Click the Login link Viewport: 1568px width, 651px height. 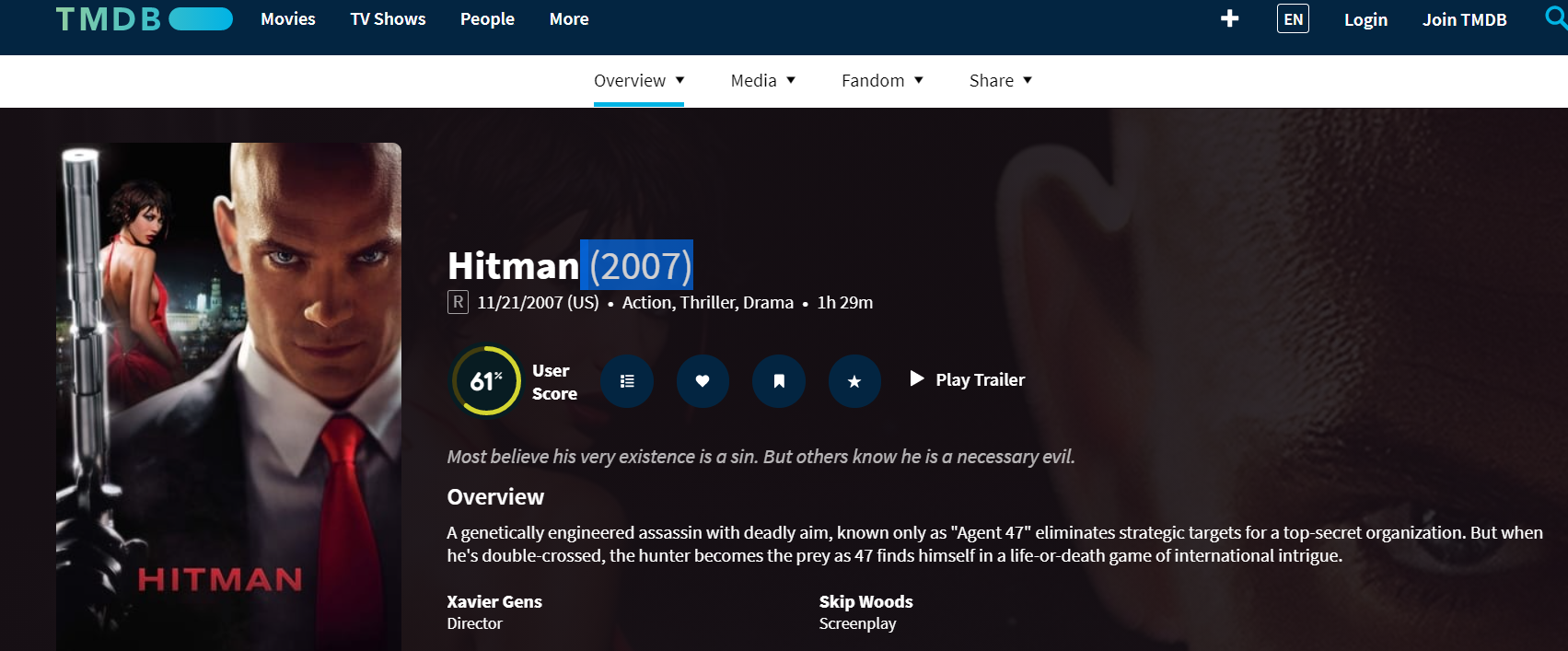1365,19
